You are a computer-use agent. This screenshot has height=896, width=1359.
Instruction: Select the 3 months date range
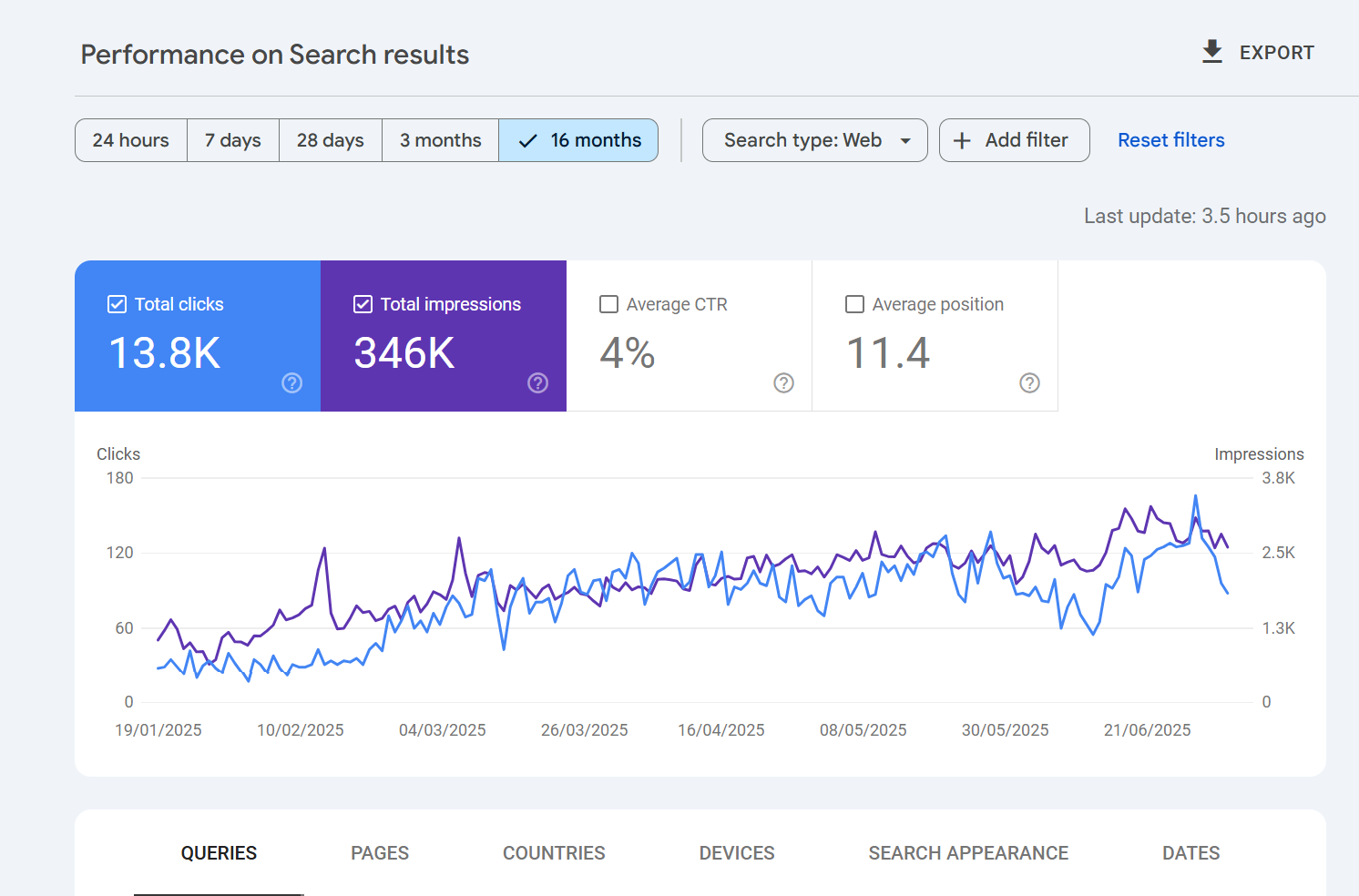(x=441, y=140)
